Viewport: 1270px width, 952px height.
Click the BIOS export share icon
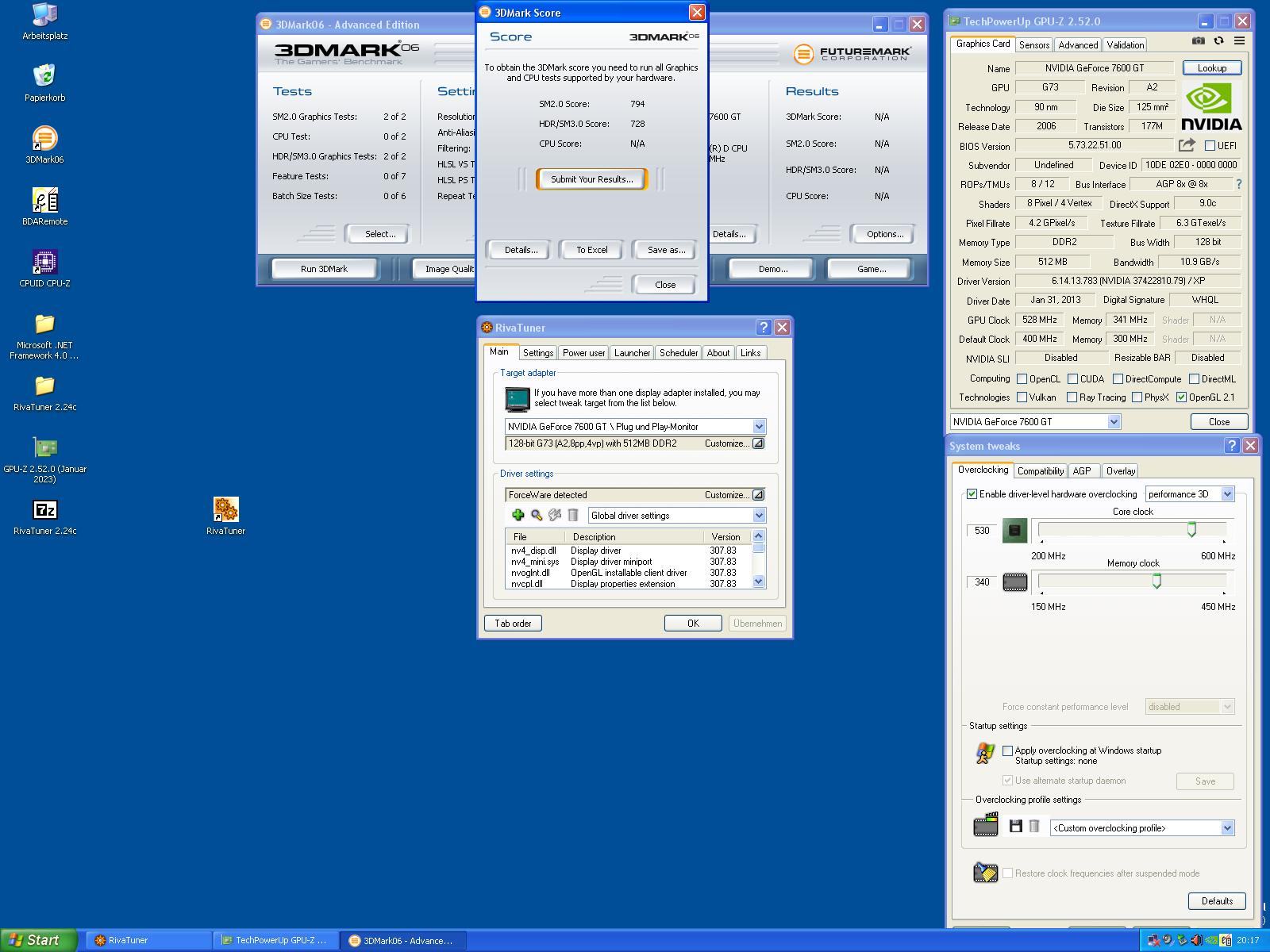[1187, 145]
